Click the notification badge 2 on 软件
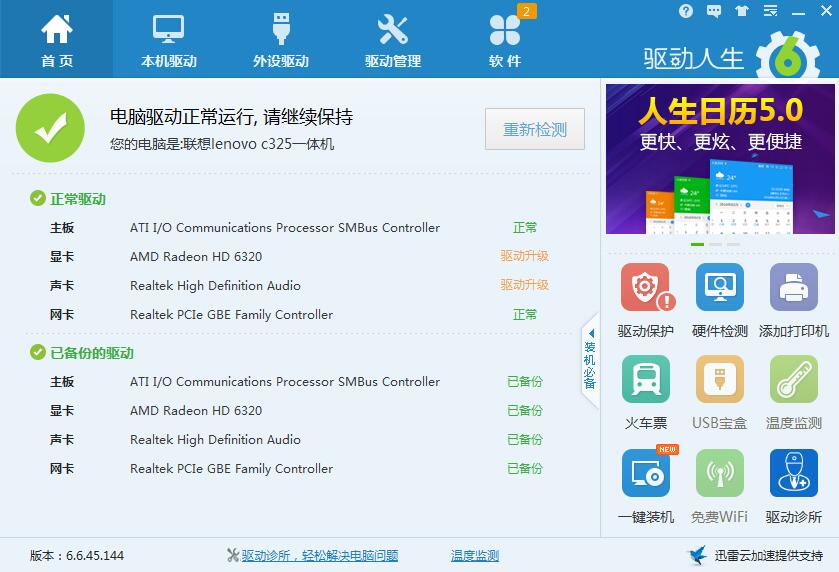This screenshot has width=839, height=572. [527, 11]
